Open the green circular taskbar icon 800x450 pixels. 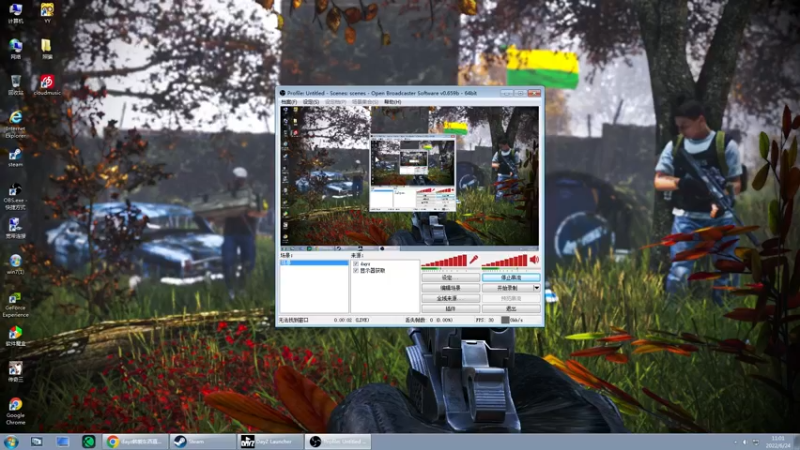coord(89,442)
